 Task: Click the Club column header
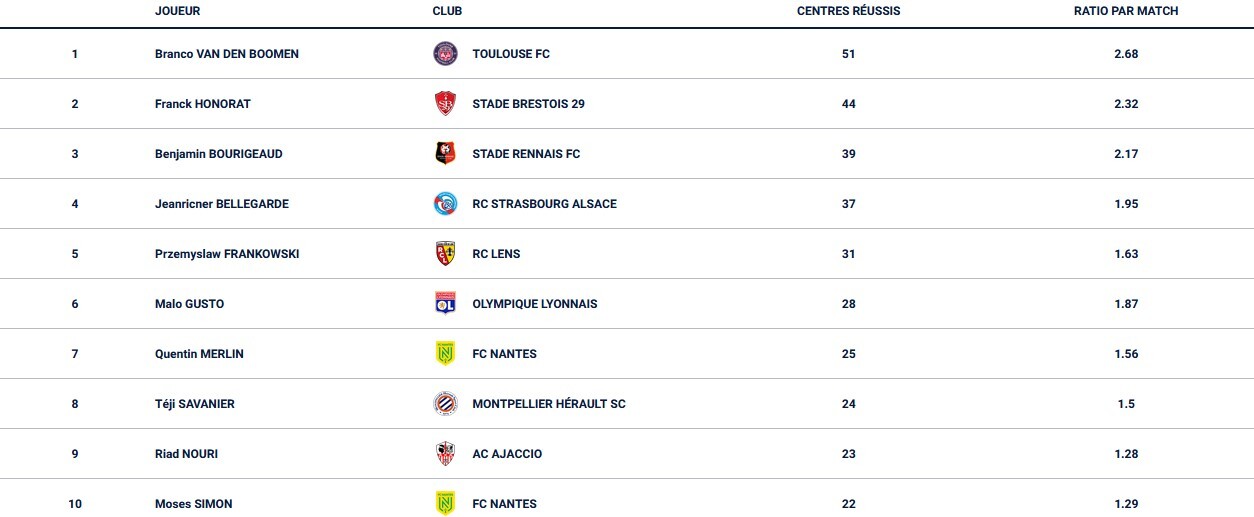[447, 11]
